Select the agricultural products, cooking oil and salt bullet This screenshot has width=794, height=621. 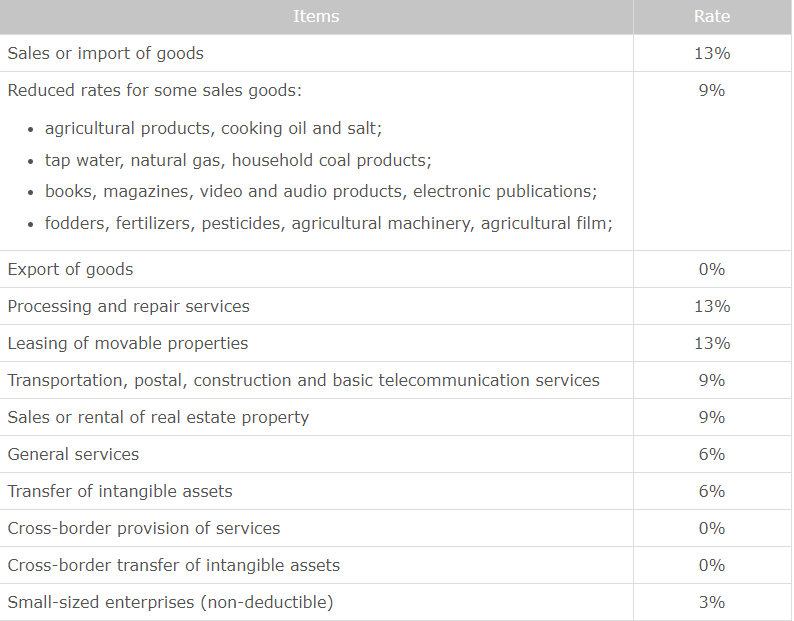(x=213, y=129)
